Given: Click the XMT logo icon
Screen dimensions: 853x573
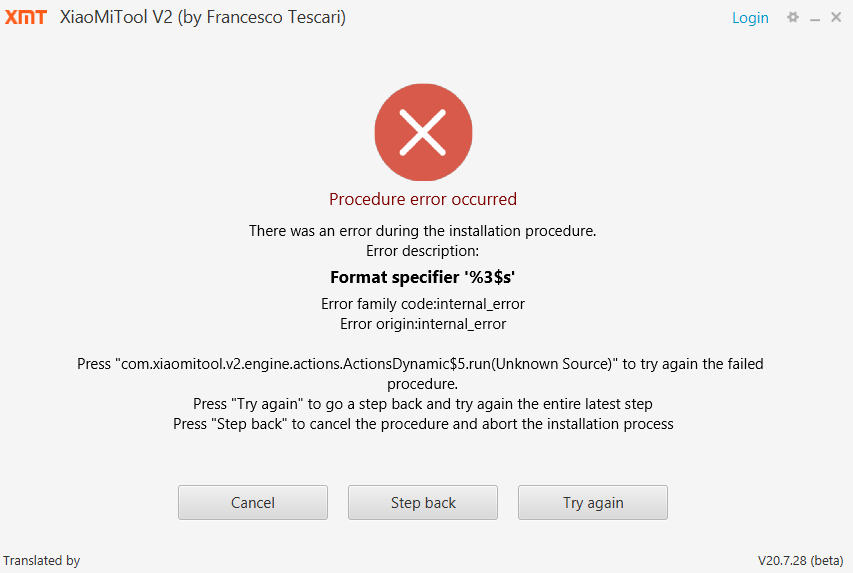Looking at the screenshot, I should (25, 17).
